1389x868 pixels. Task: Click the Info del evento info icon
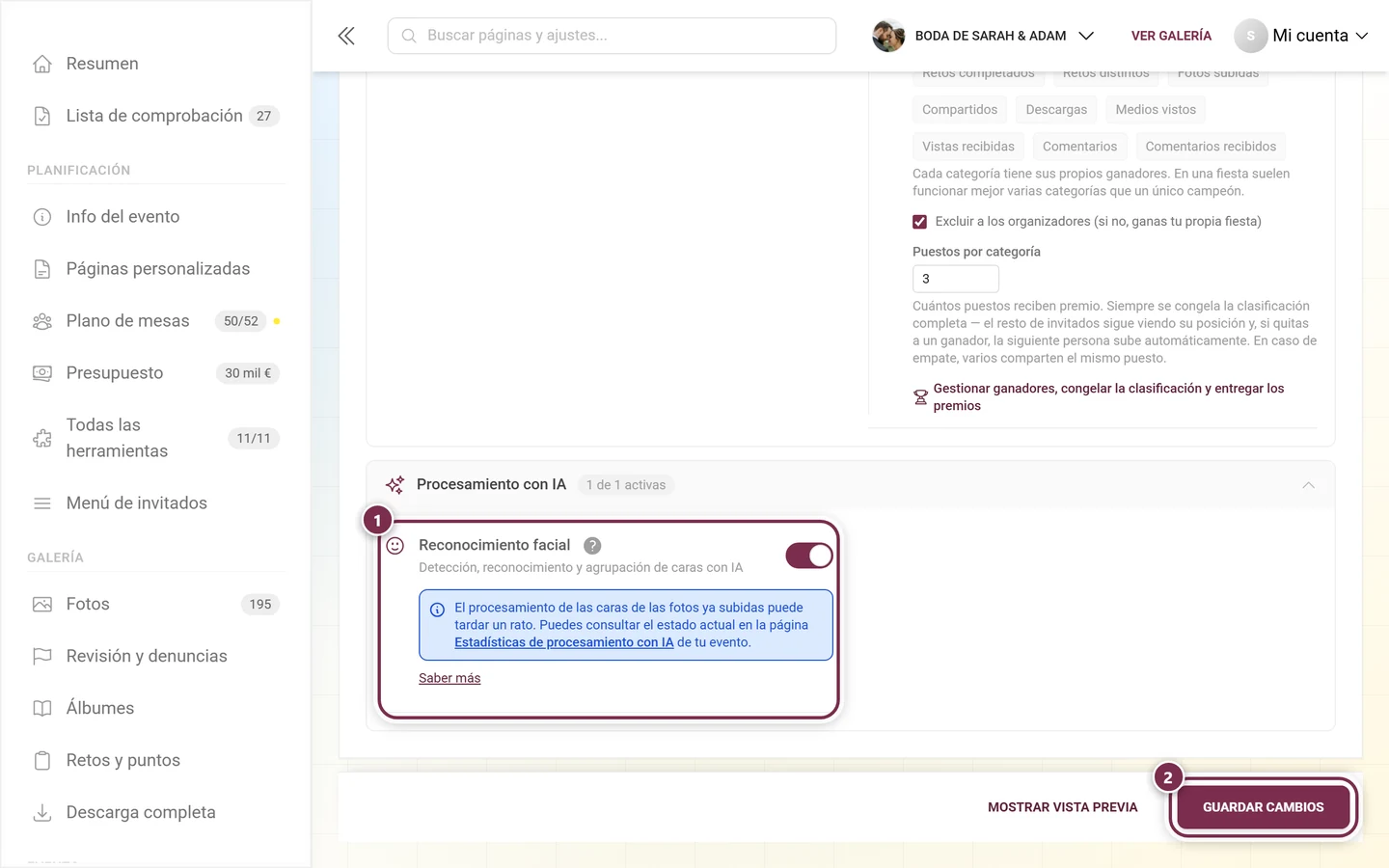pyautogui.click(x=42, y=217)
